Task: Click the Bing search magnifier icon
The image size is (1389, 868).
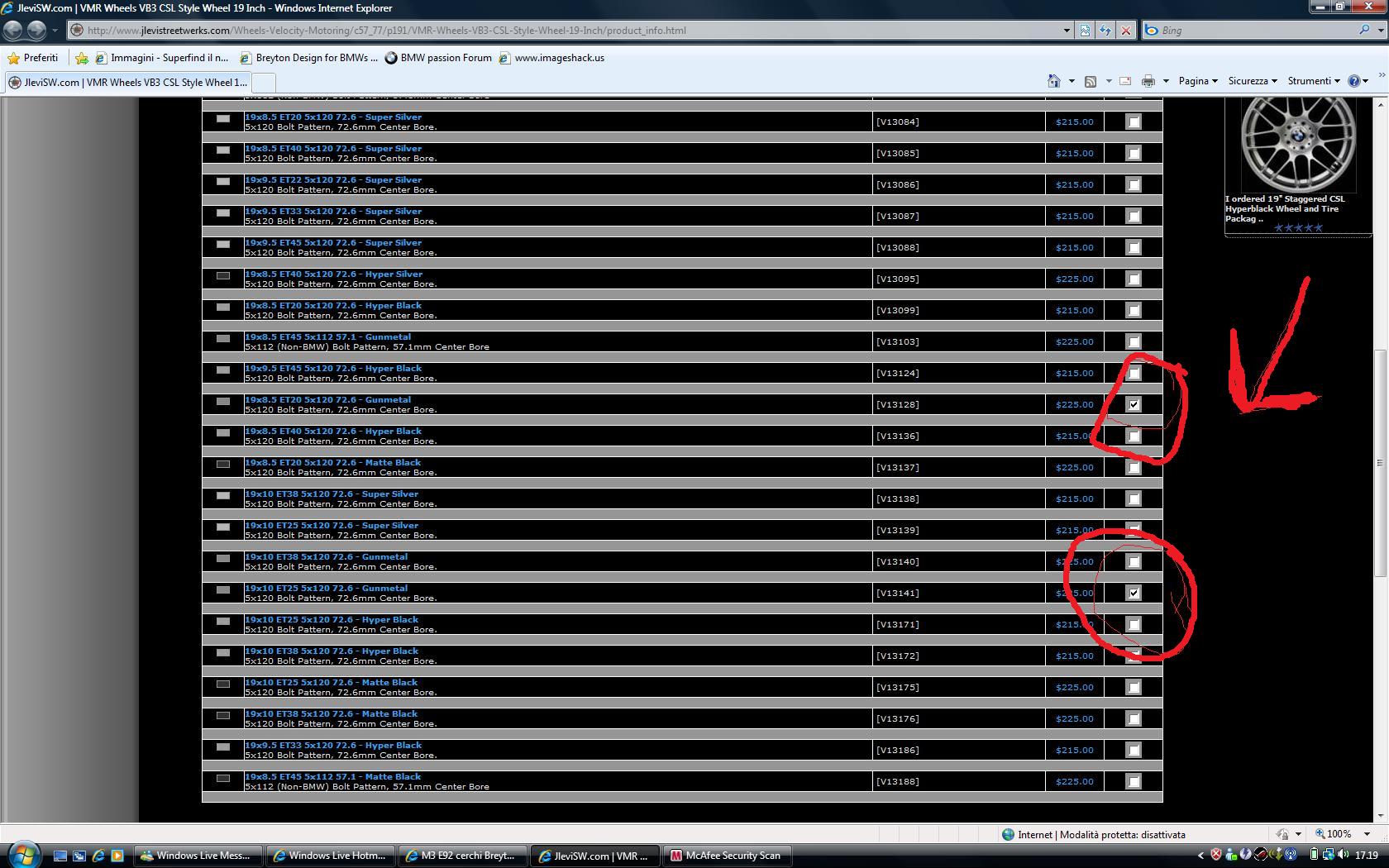Action: tap(1364, 30)
